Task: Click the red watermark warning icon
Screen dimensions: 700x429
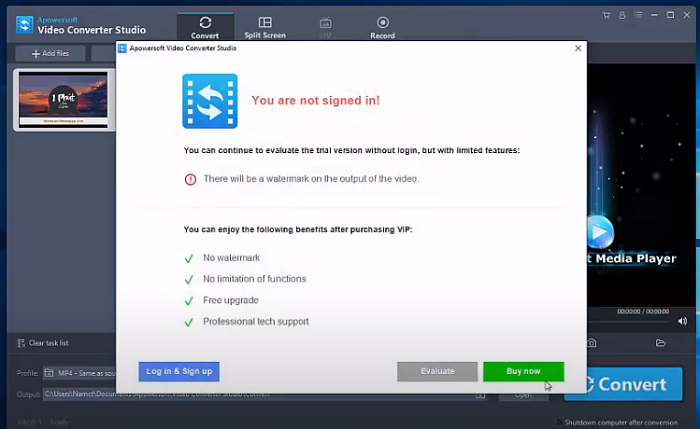Action: point(190,179)
